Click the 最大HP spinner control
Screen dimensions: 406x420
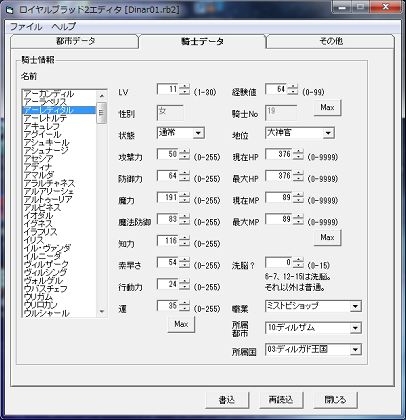coord(298,176)
